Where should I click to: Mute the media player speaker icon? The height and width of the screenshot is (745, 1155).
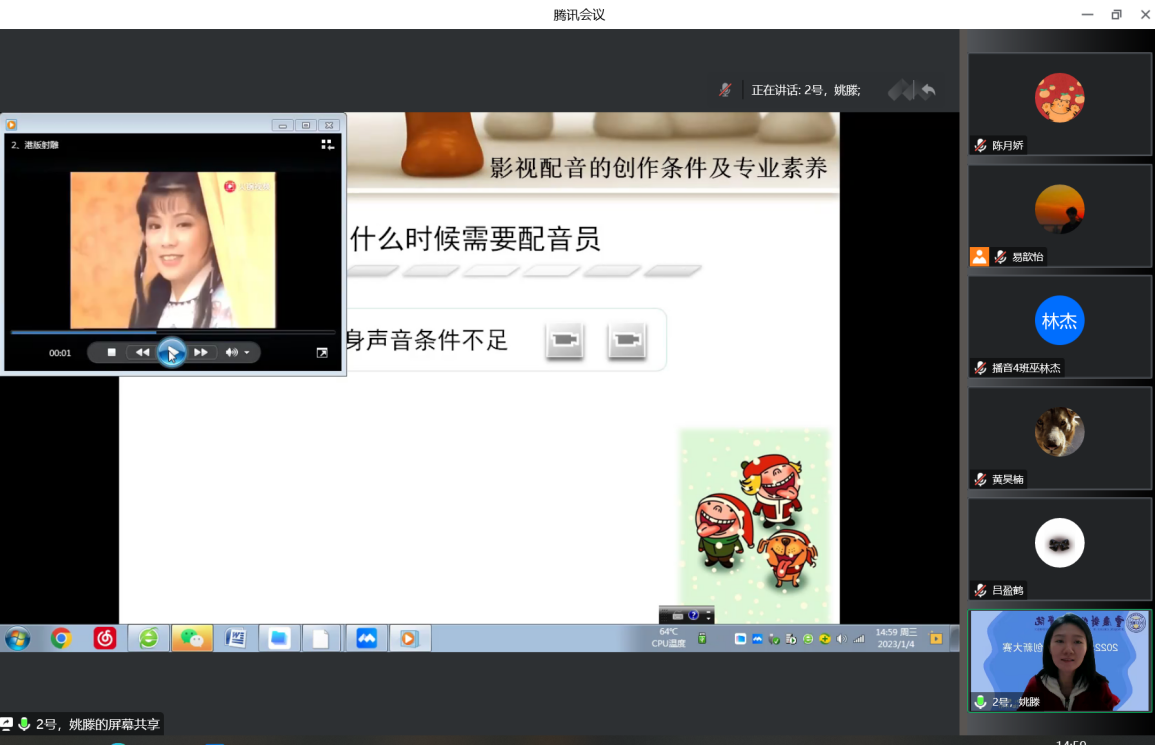231,352
